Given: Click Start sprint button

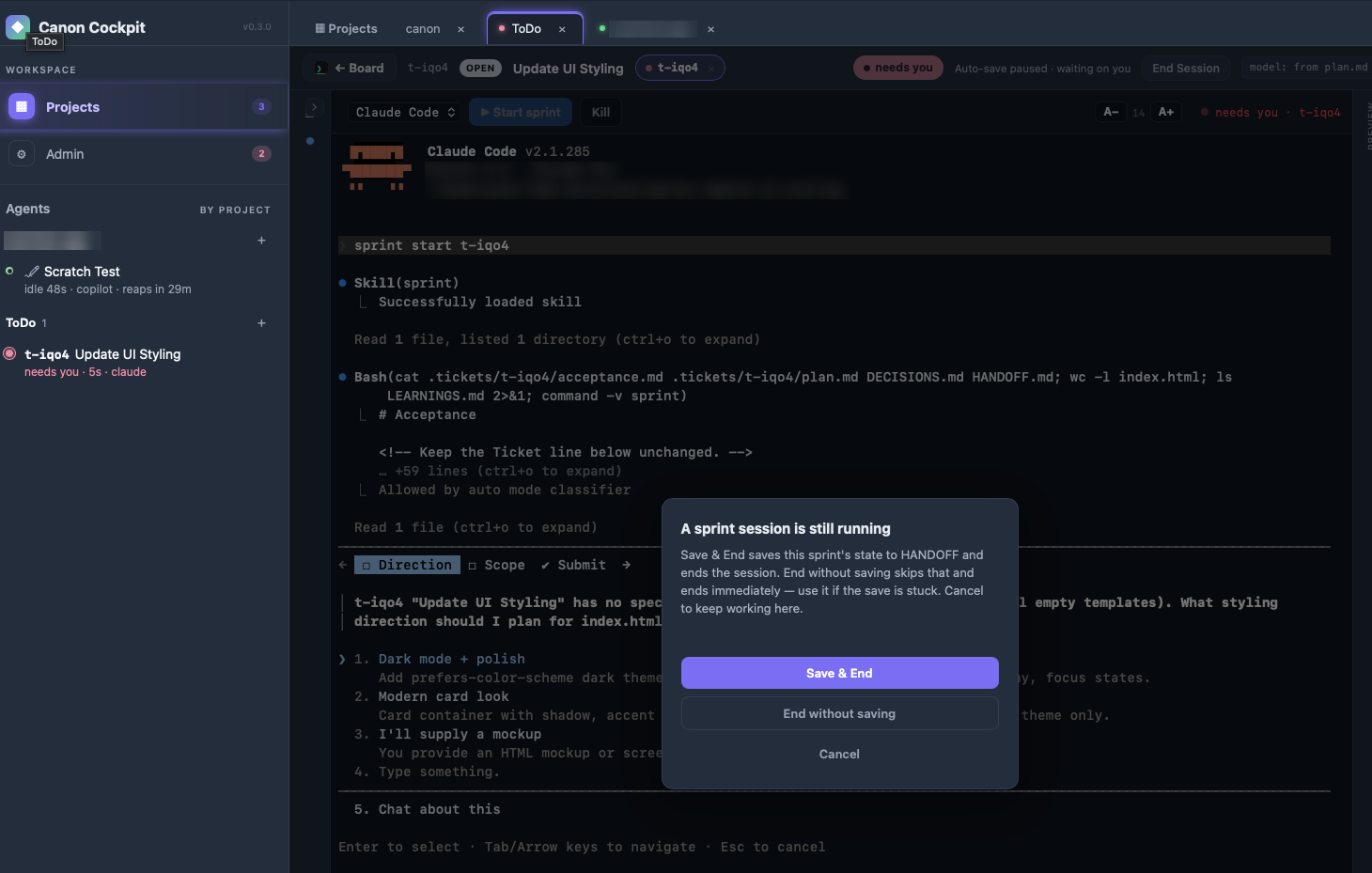Looking at the screenshot, I should 520,112.
